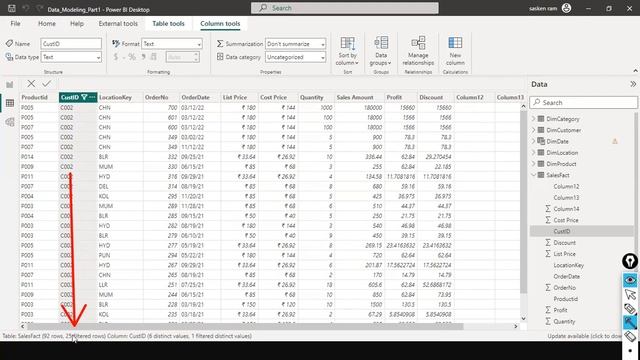Click the Undo arrow in title bar
This screenshot has width=640, height=360.
(26, 8)
